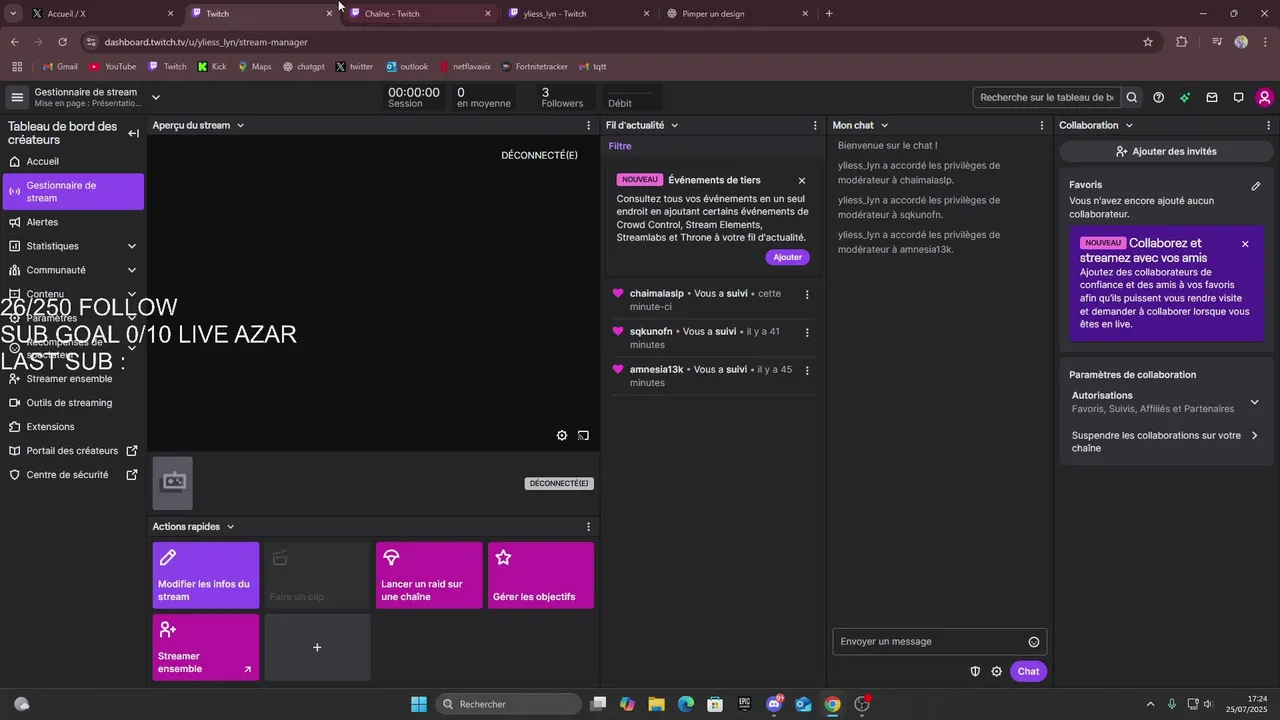Open Suspendre les collaborations sur votre chaîne
The width and height of the screenshot is (1280, 720).
(1165, 441)
